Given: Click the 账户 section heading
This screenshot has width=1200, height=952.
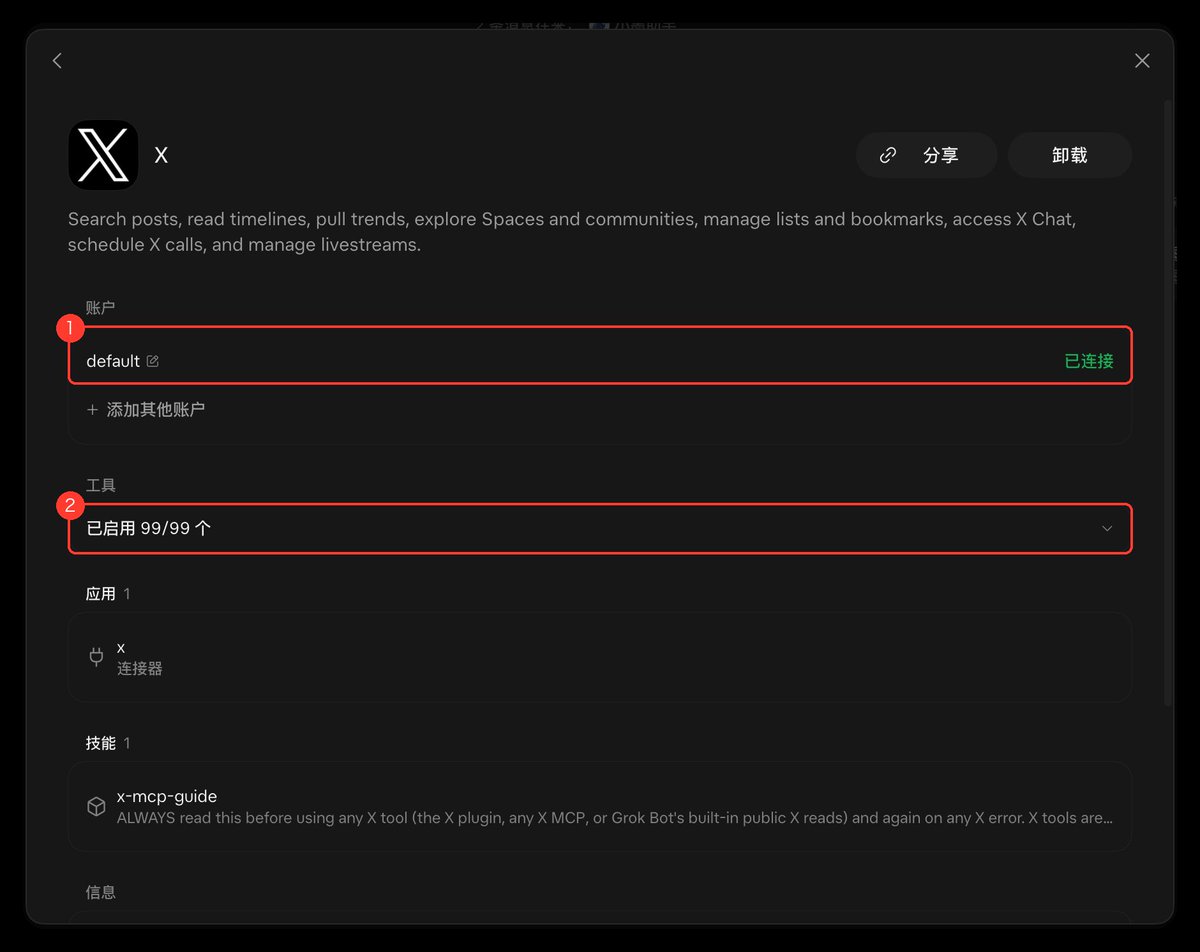Looking at the screenshot, I should pyautogui.click(x=101, y=308).
